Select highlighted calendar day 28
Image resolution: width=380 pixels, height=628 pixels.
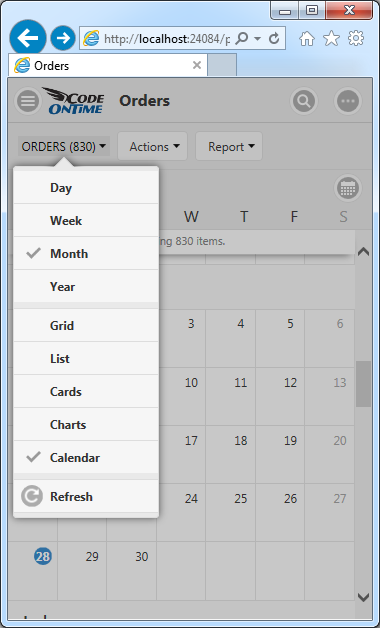(43, 556)
